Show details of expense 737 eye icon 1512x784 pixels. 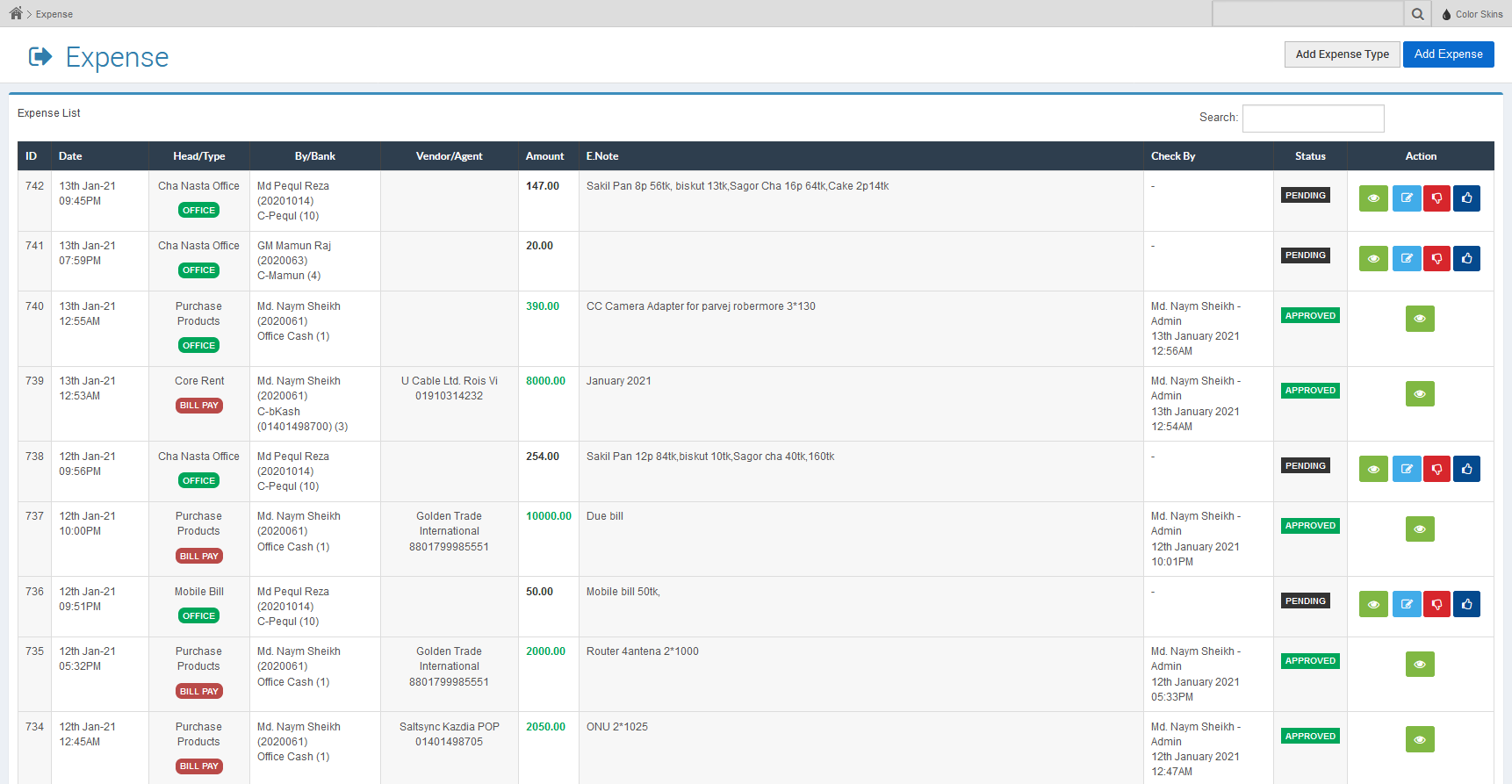[1419, 529]
